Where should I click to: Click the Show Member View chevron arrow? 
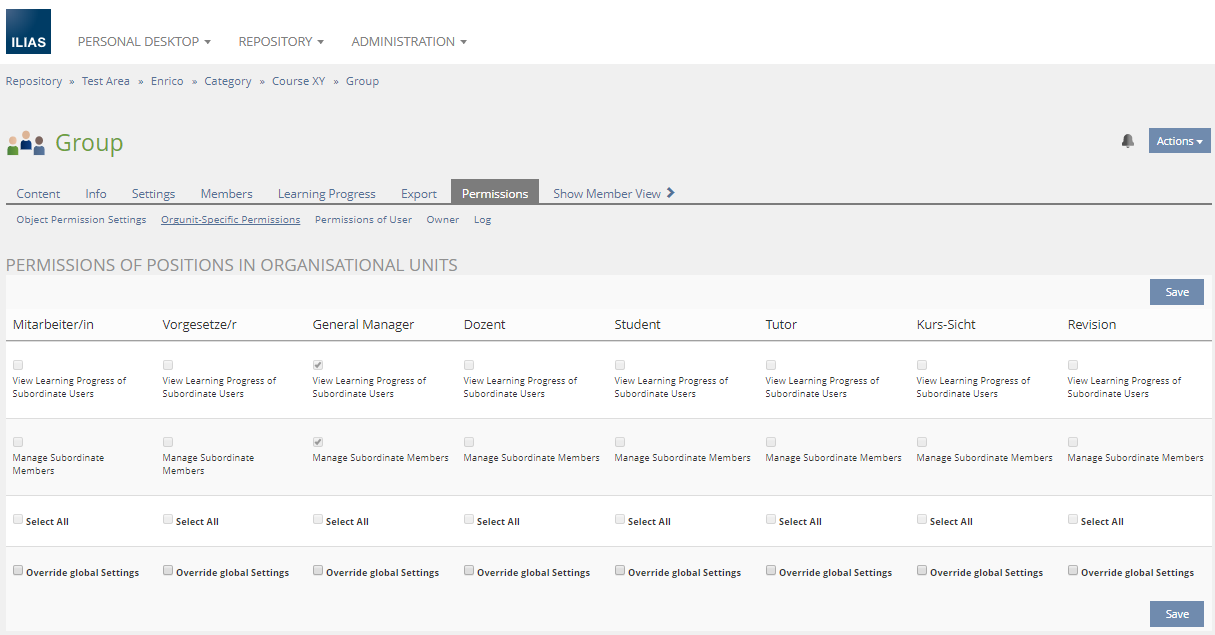[x=671, y=193]
